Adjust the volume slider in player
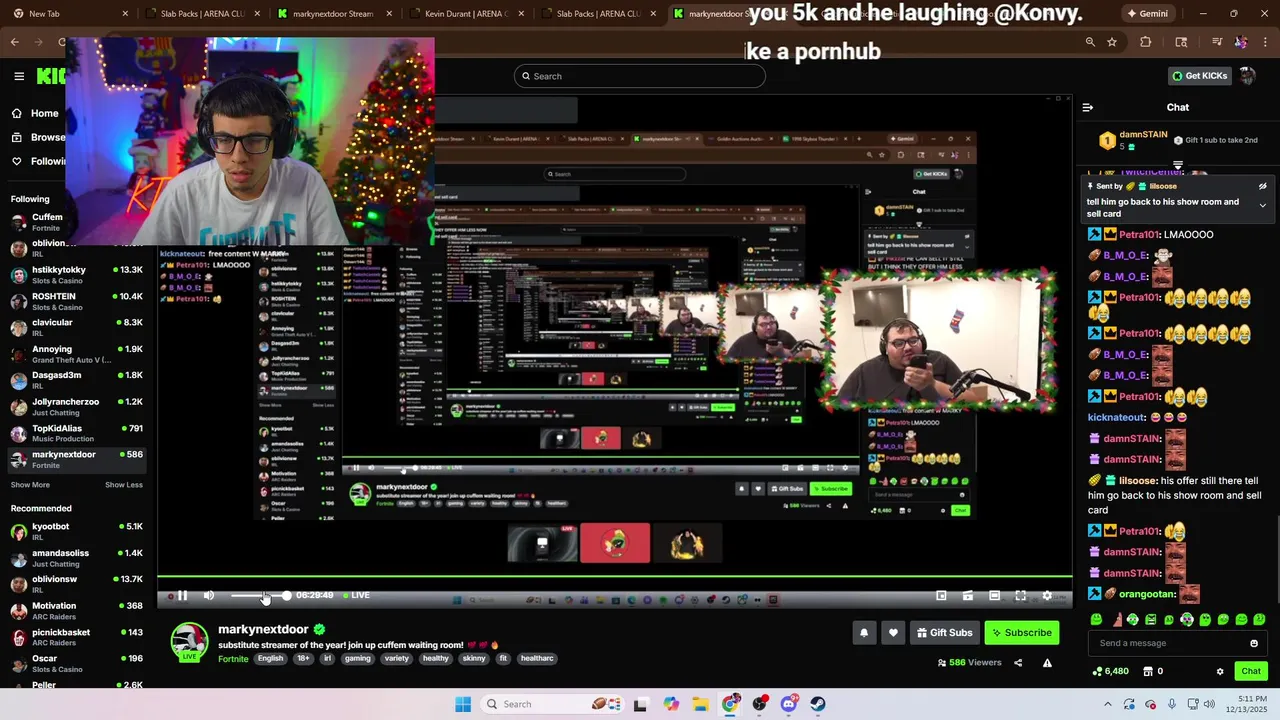The height and width of the screenshot is (720, 1280). (259, 596)
